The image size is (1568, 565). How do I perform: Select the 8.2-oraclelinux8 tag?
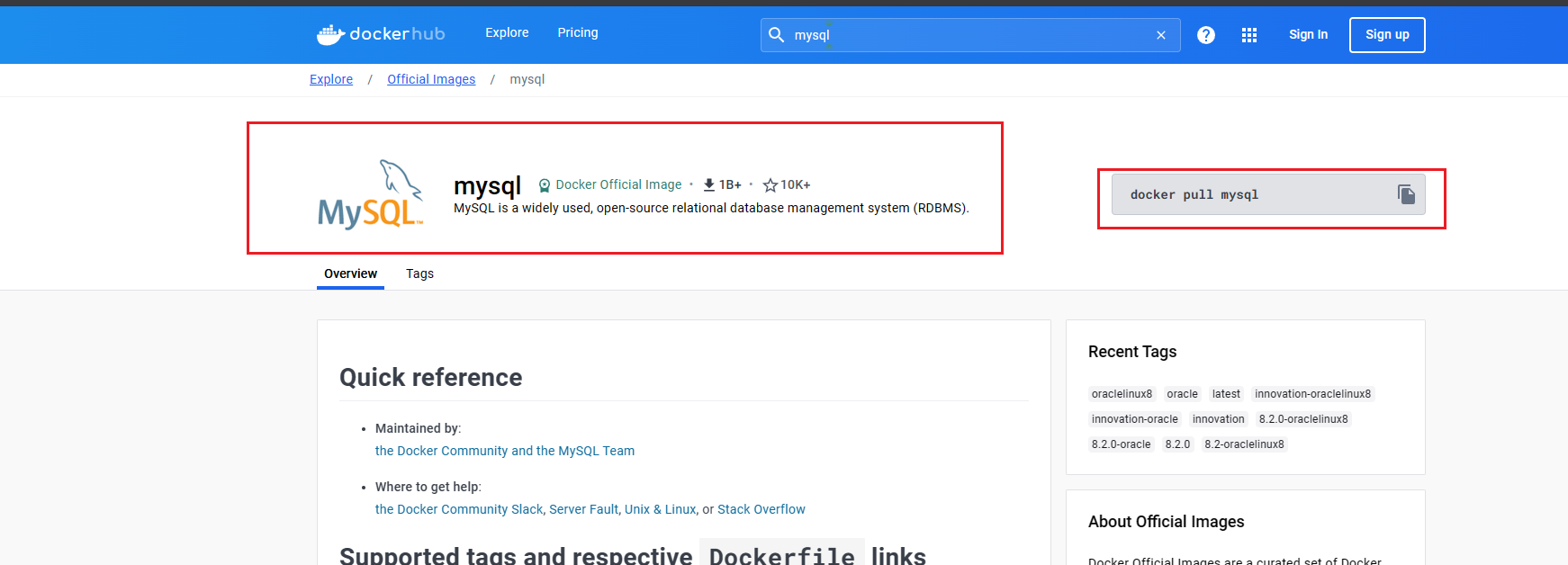pos(1244,444)
